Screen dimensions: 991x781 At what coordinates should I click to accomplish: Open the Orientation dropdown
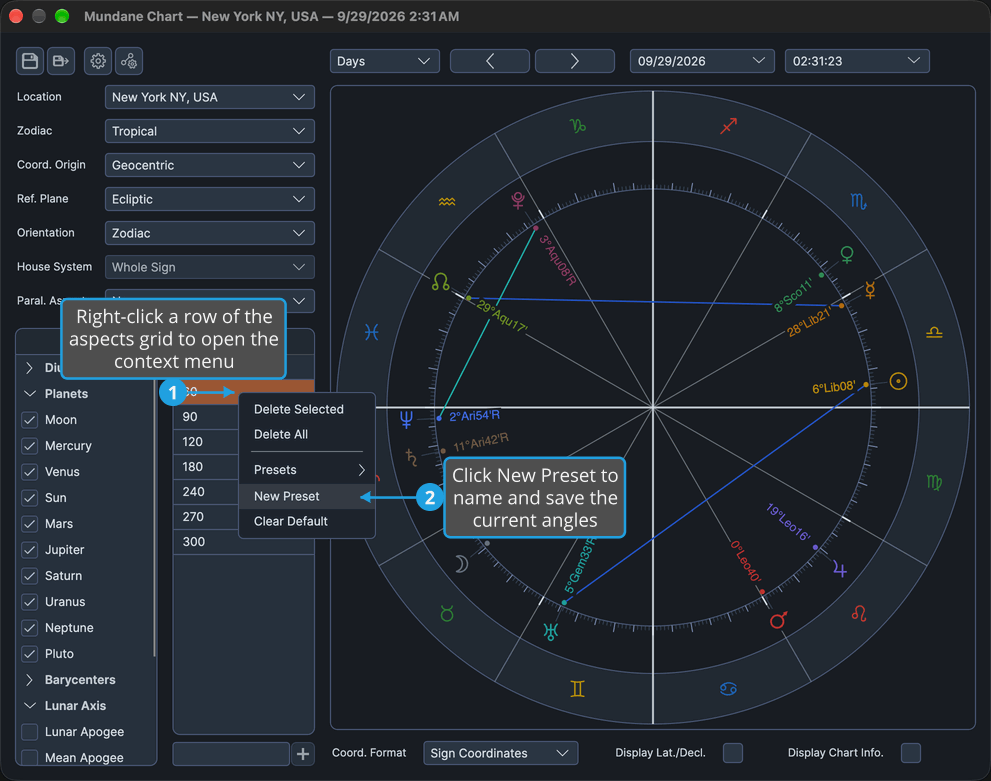pyautogui.click(x=209, y=233)
